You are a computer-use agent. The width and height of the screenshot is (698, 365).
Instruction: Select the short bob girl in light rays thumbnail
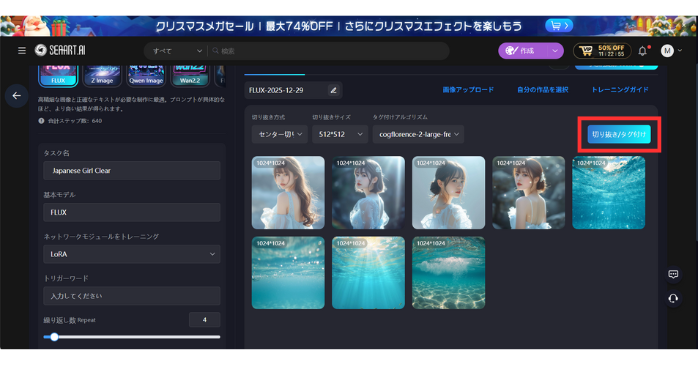point(368,192)
